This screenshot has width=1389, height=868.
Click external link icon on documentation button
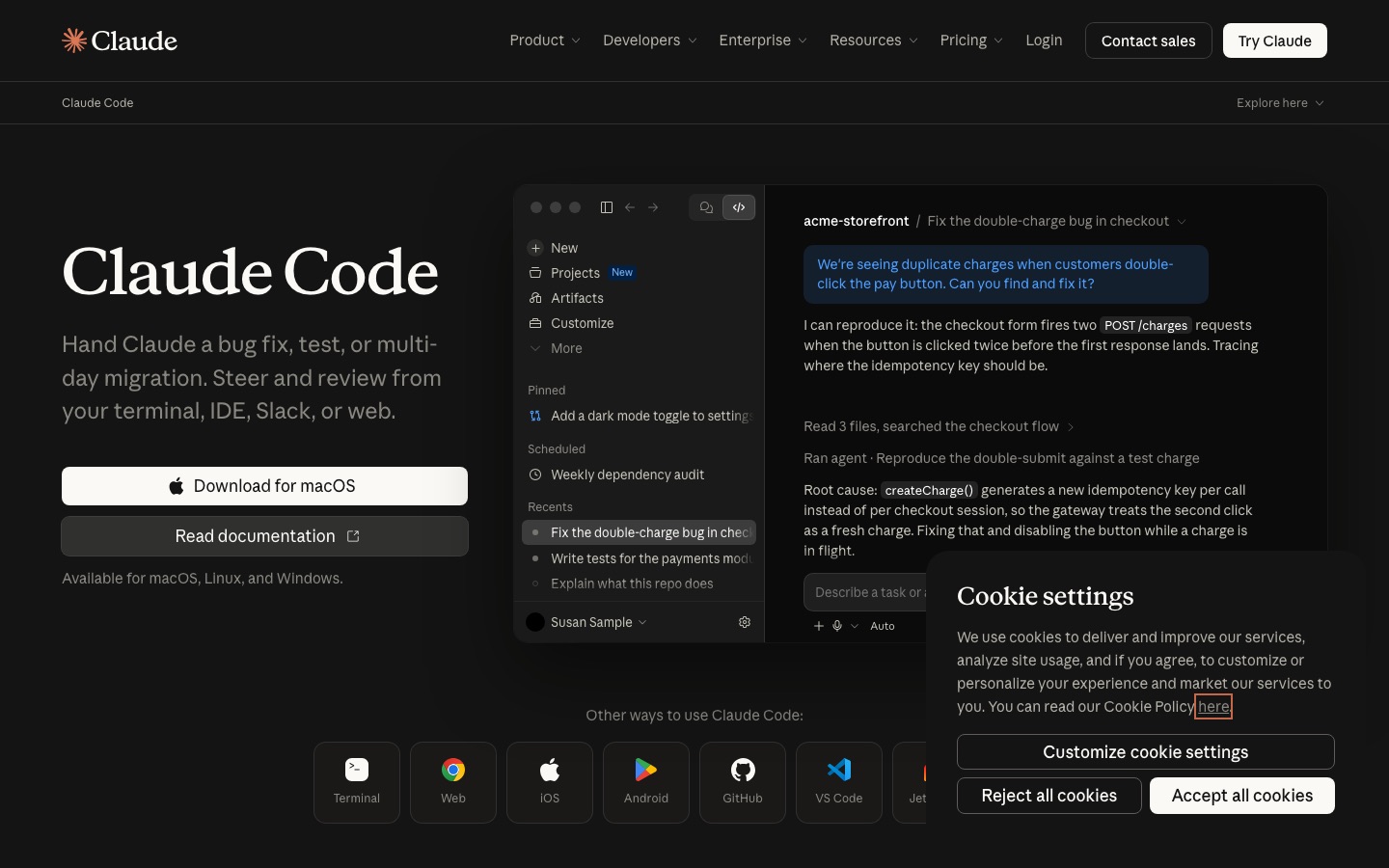tap(353, 536)
